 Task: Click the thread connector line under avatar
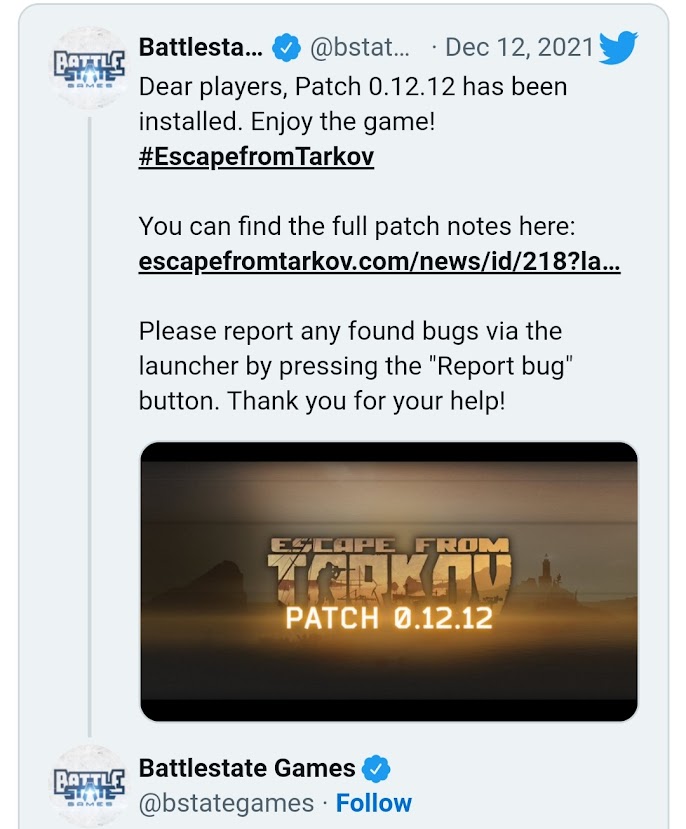[90, 426]
